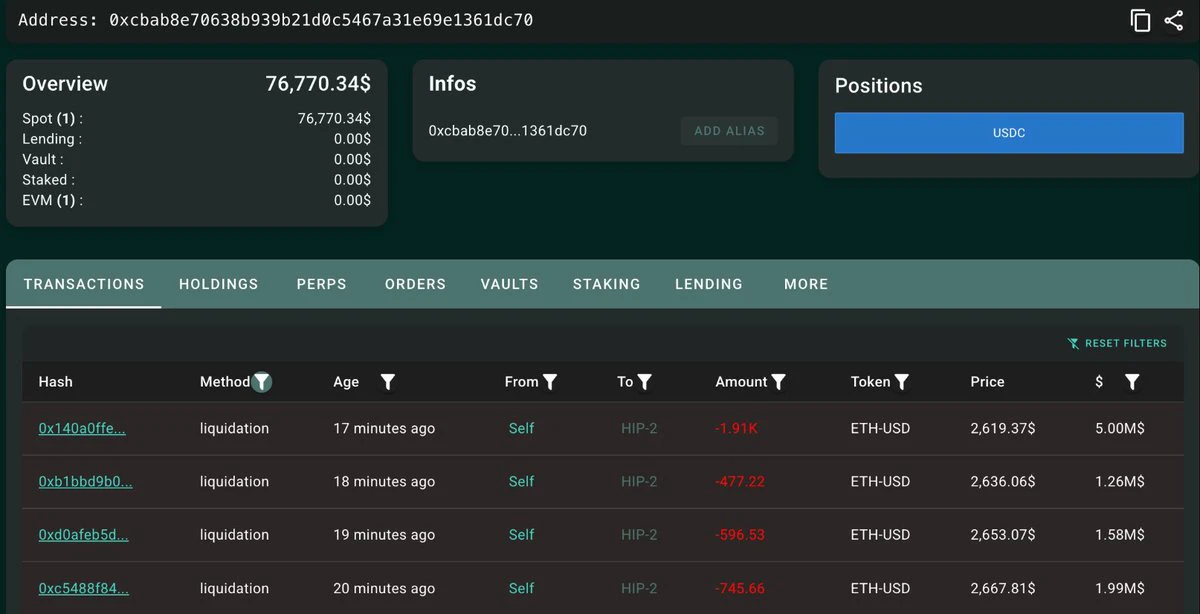1200x614 pixels.
Task: Open transaction hash 0xb1bbd9b0...
Action: click(x=86, y=481)
